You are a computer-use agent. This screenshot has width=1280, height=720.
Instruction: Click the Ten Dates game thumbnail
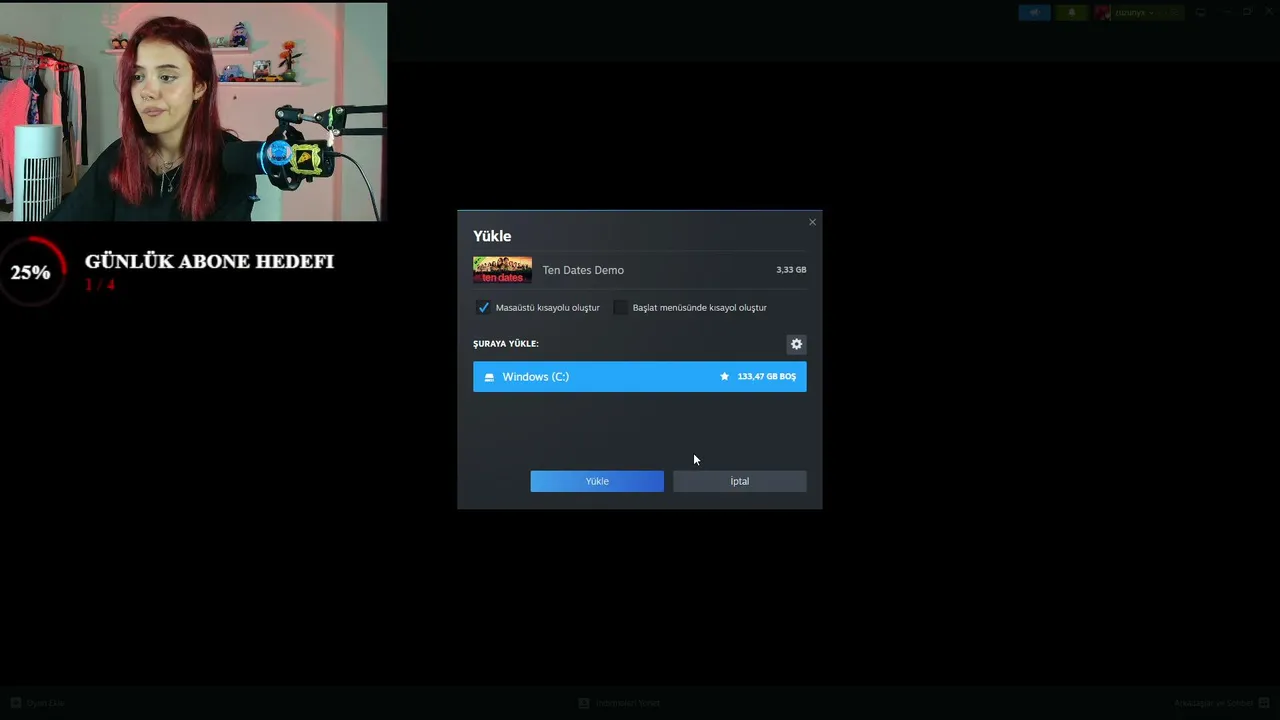pos(502,270)
